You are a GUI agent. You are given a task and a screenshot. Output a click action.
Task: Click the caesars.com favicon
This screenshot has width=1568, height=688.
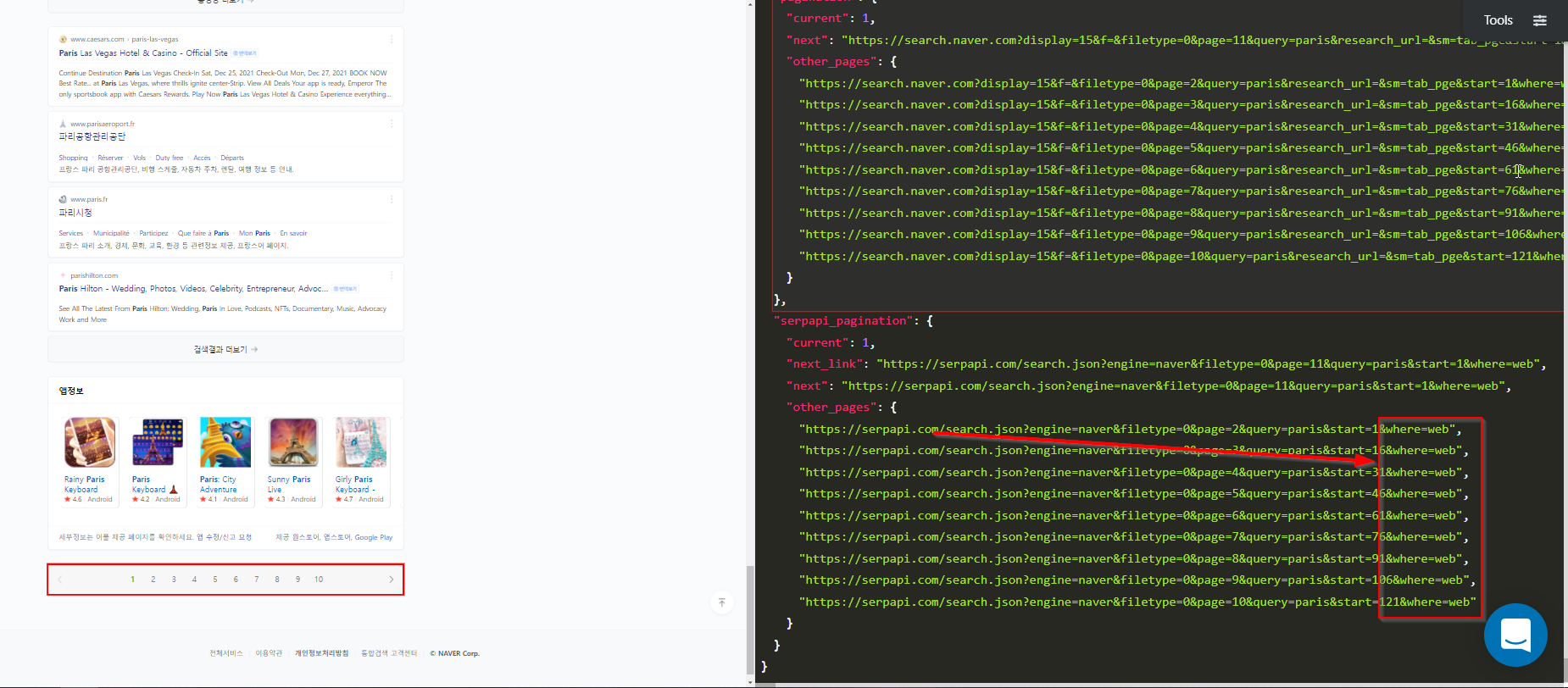(x=63, y=39)
